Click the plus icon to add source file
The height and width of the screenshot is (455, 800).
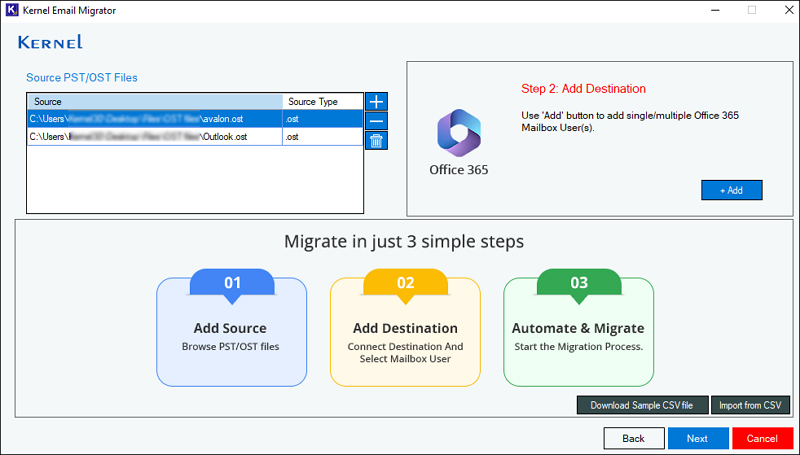376,102
